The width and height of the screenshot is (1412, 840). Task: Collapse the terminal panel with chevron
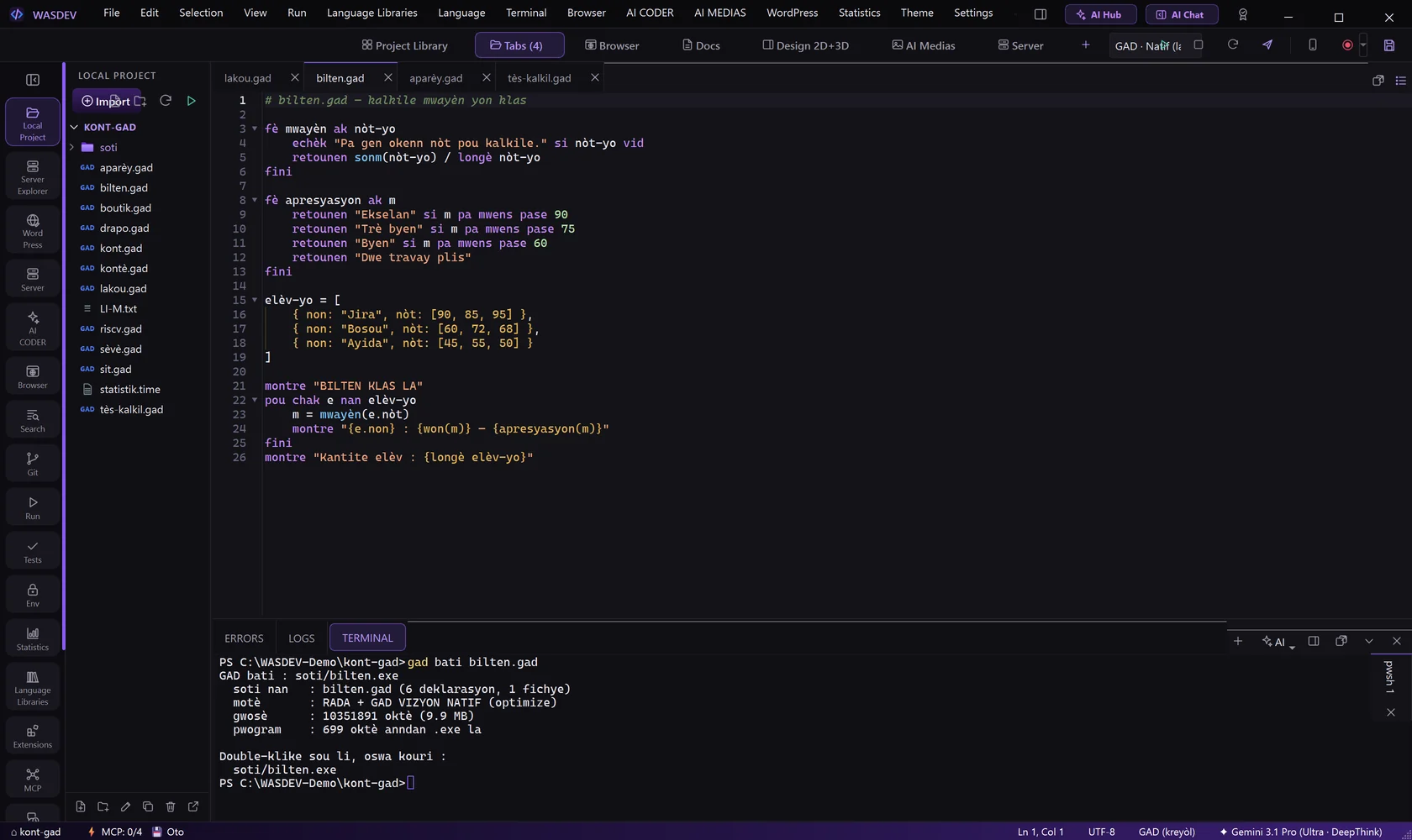pos(1369,641)
